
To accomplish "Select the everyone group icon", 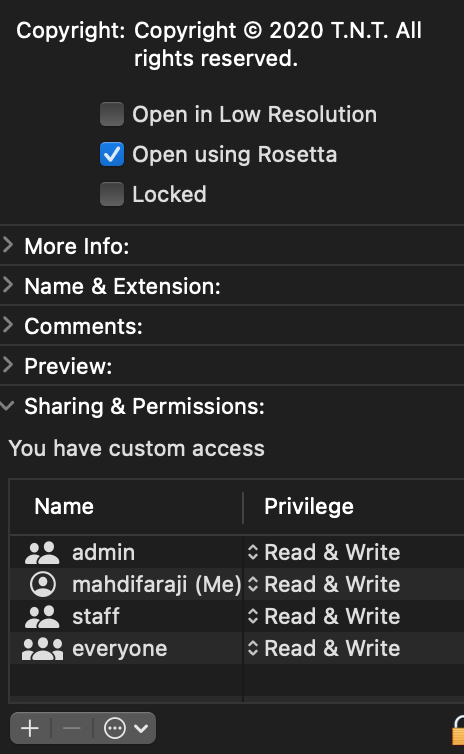I will point(42,649).
